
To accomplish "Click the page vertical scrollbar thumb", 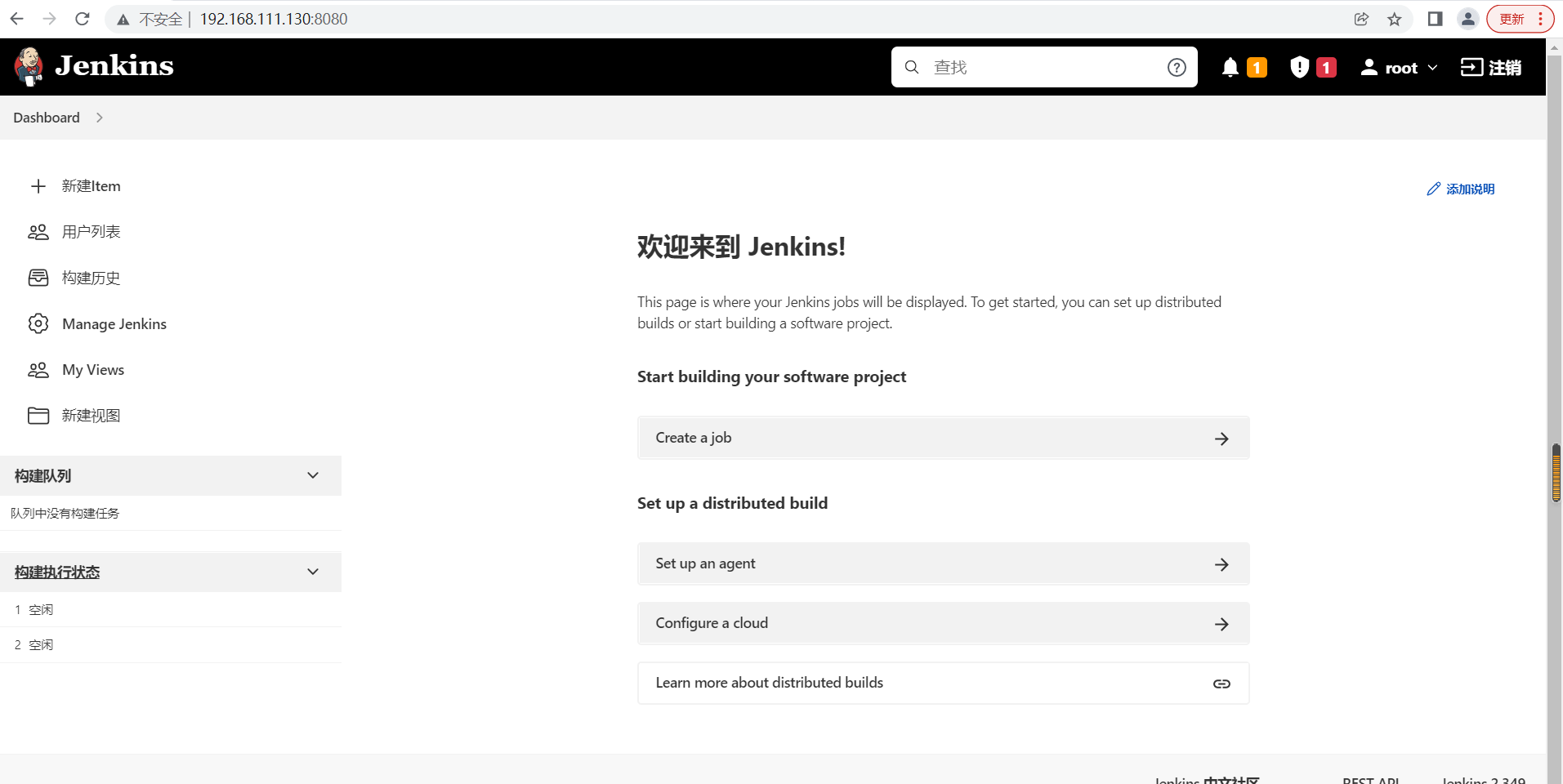I will pos(1556,473).
